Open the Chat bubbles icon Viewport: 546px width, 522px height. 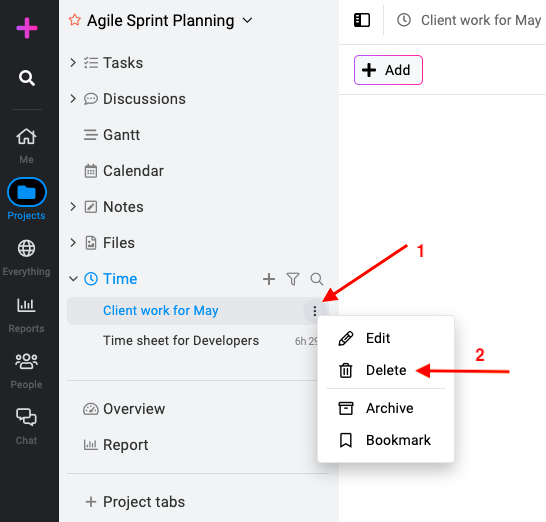pyautogui.click(x=26, y=417)
